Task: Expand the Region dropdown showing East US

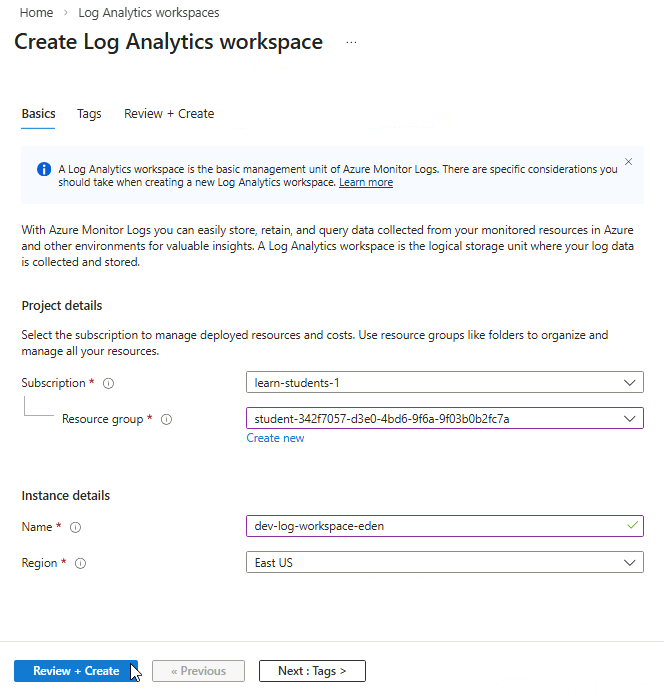Action: (x=444, y=563)
